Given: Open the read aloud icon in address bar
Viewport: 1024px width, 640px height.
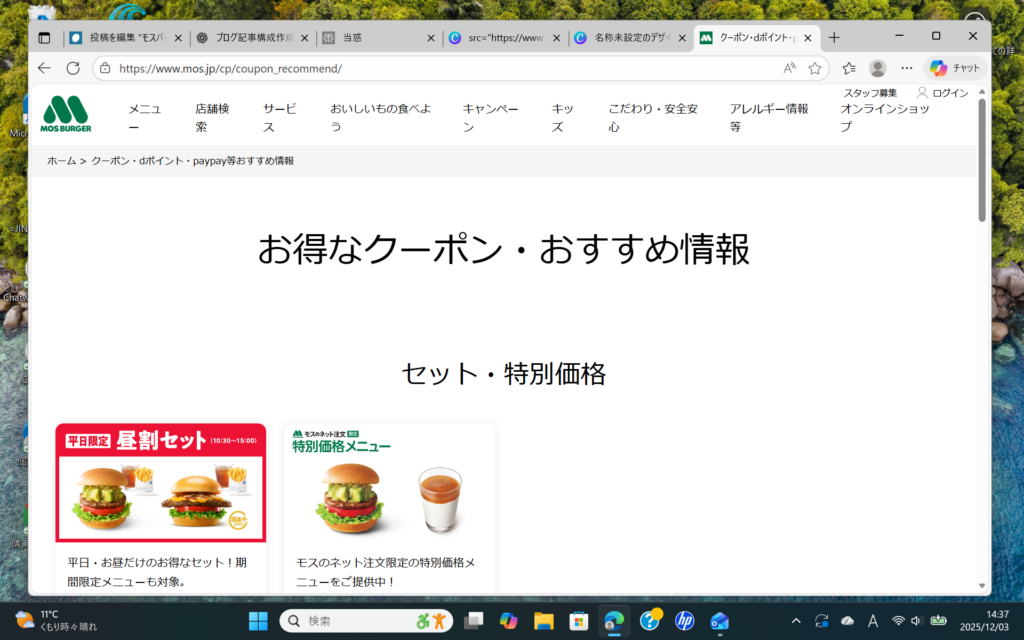Looking at the screenshot, I should click(x=789, y=68).
